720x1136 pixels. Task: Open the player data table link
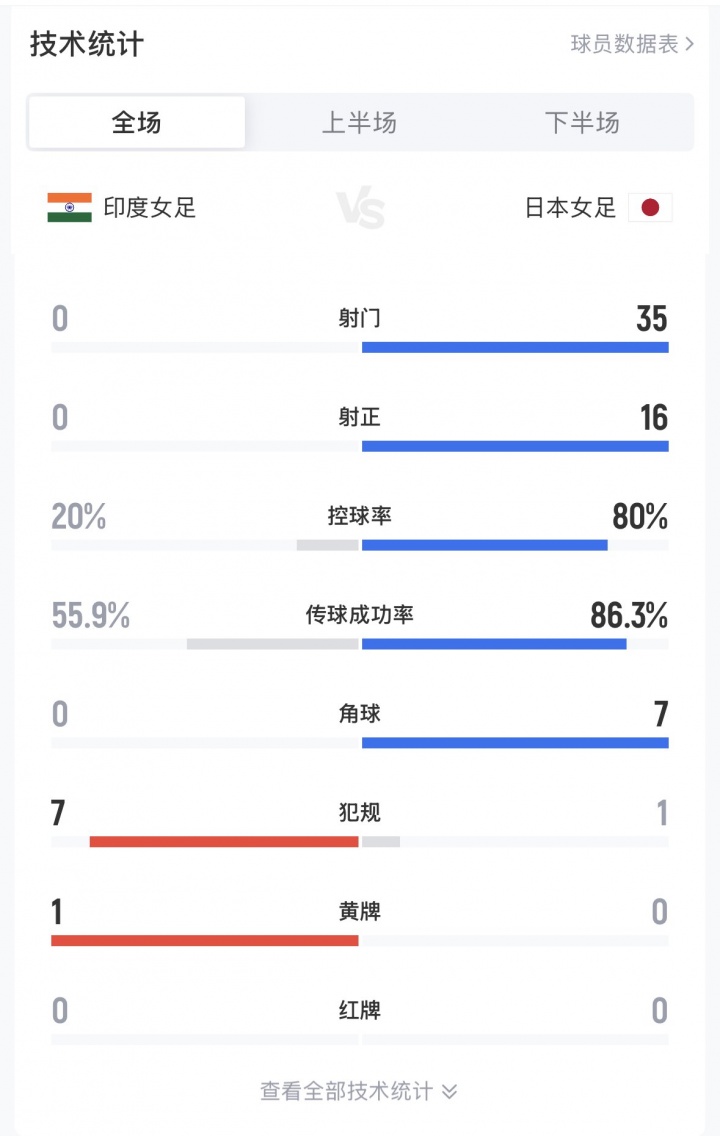click(x=632, y=44)
